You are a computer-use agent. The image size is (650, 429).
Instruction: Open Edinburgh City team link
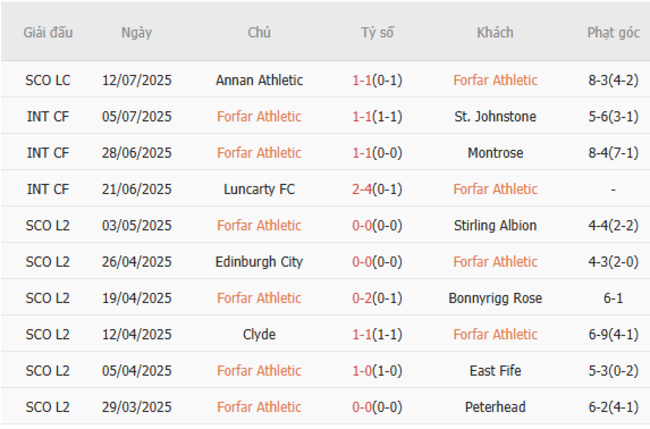tap(259, 262)
